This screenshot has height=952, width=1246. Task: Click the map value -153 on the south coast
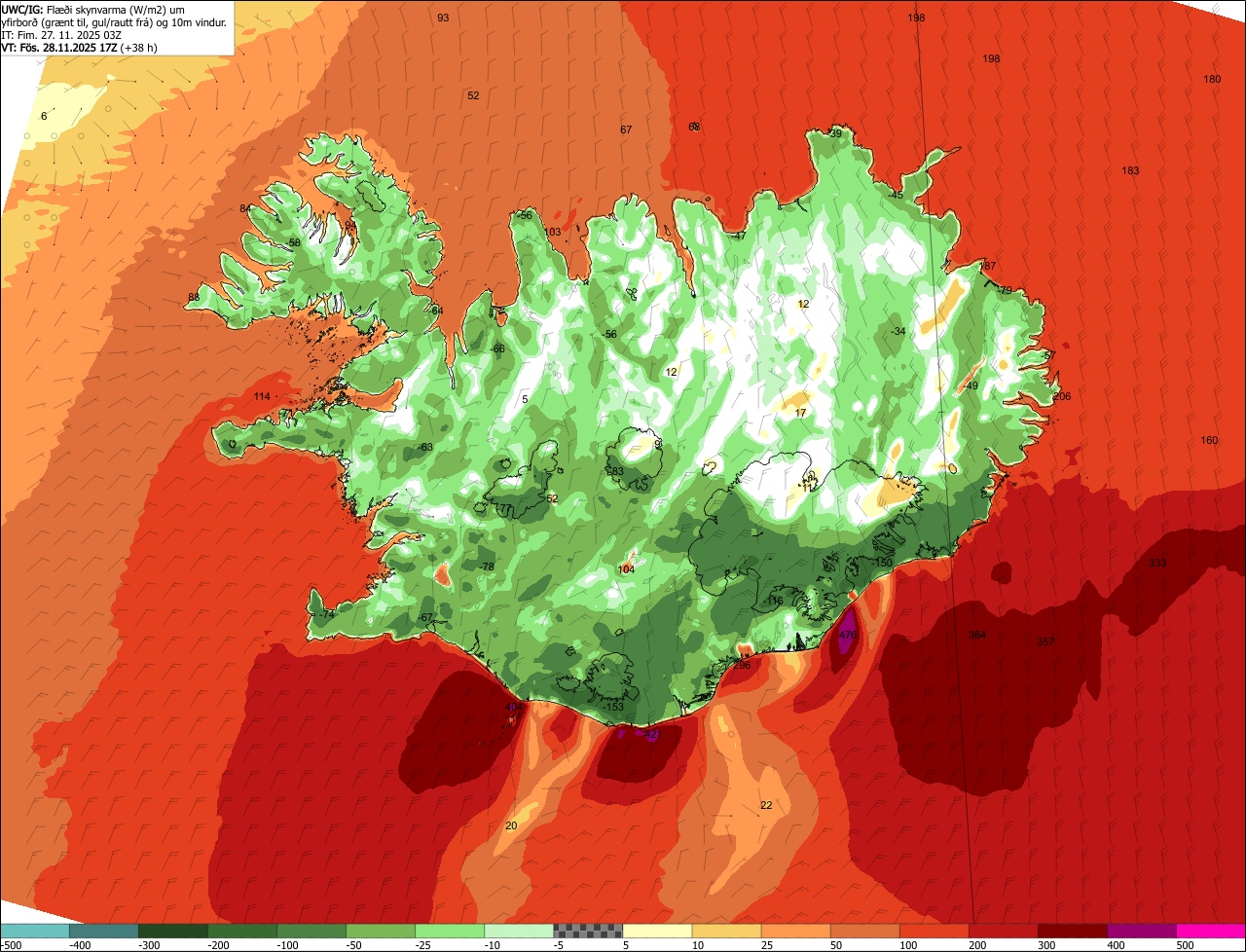coord(613,707)
